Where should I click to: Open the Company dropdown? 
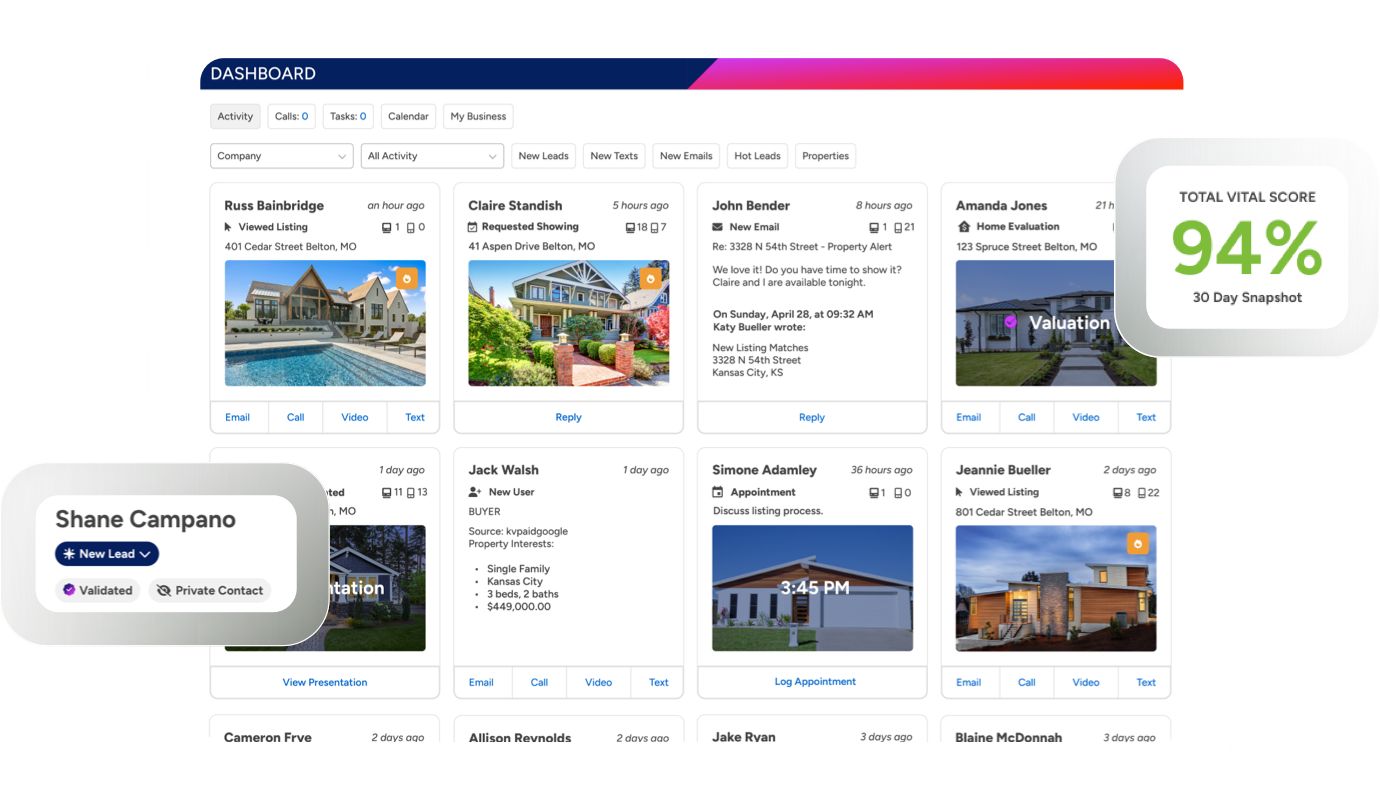point(281,155)
